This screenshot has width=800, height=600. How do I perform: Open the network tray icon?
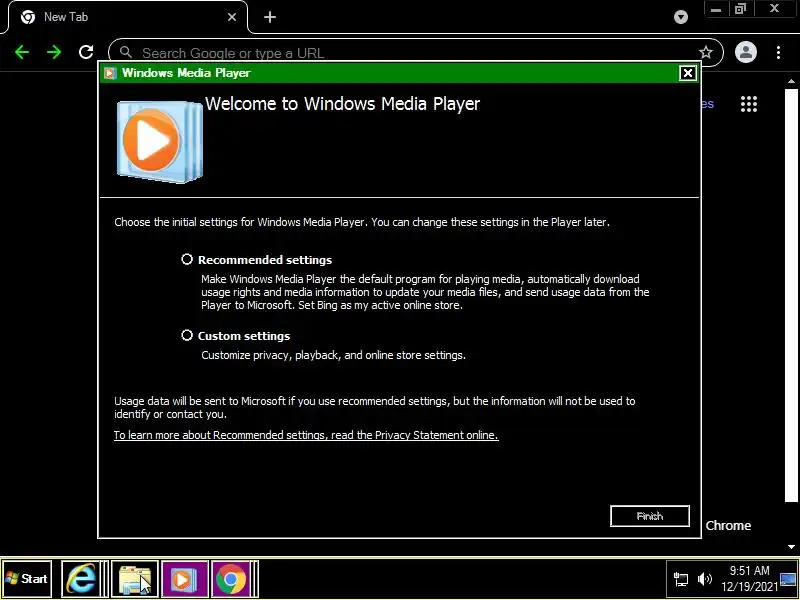[x=681, y=579]
